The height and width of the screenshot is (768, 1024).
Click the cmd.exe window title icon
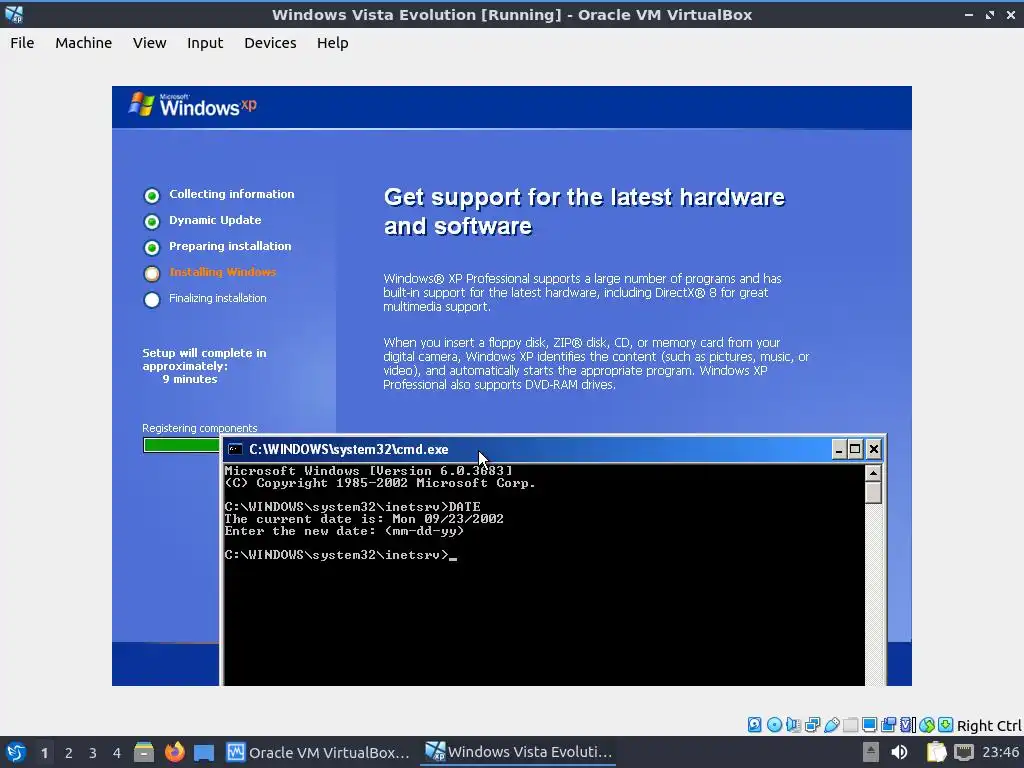tap(235, 449)
